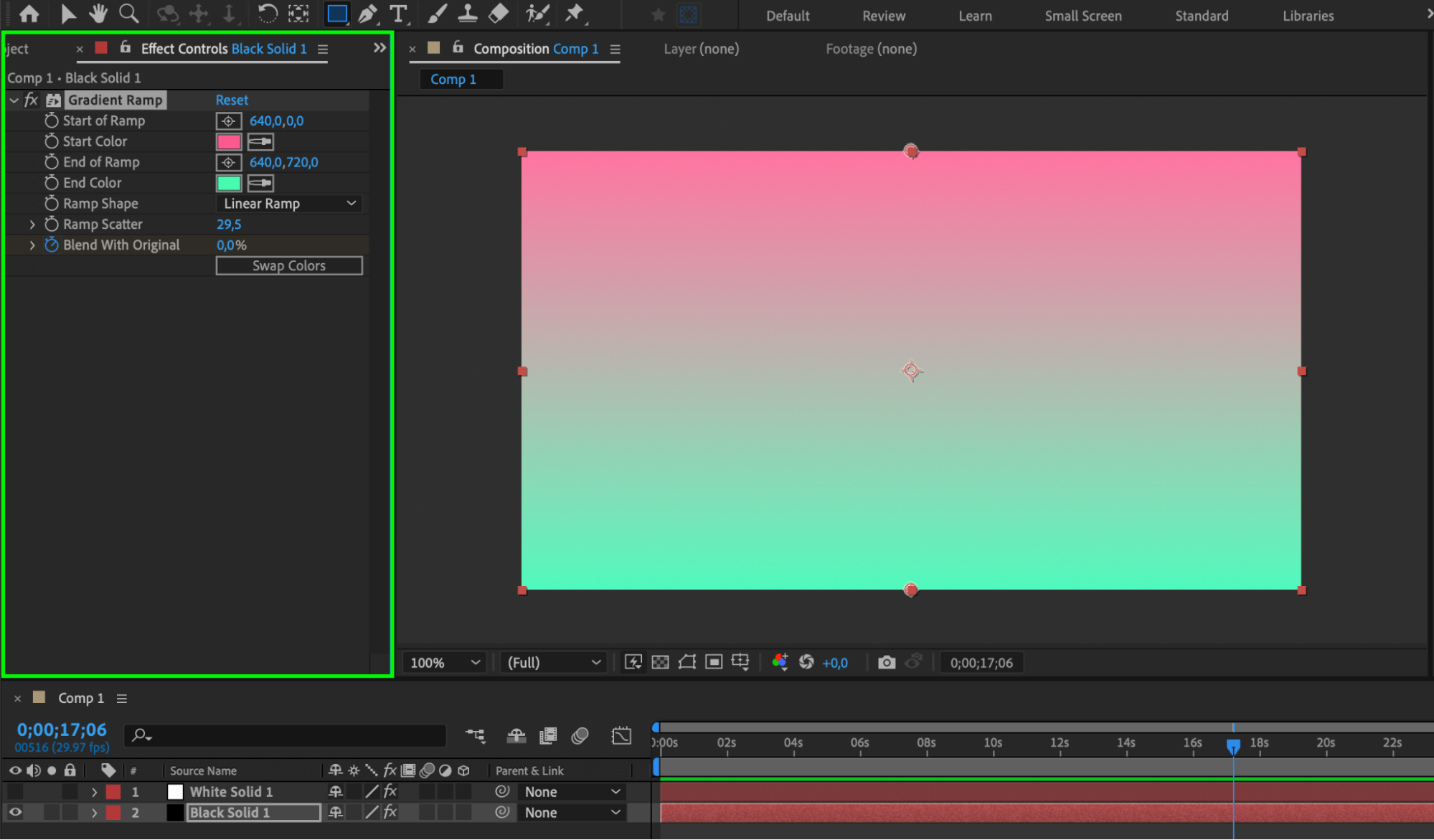Click the Swap Colors button
The width and height of the screenshot is (1434, 840).
(x=289, y=266)
